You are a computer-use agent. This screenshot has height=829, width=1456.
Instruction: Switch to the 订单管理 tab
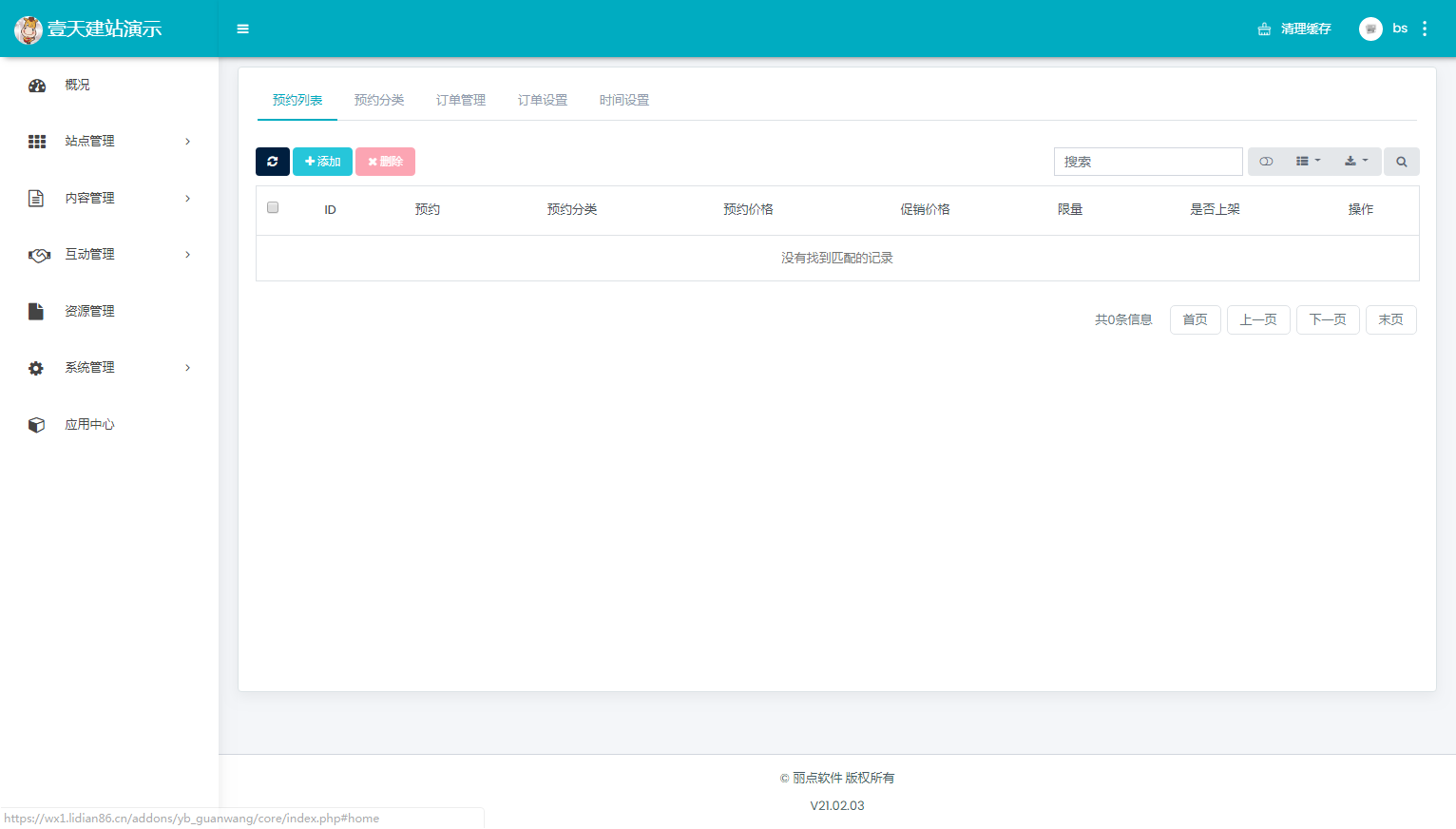click(461, 100)
